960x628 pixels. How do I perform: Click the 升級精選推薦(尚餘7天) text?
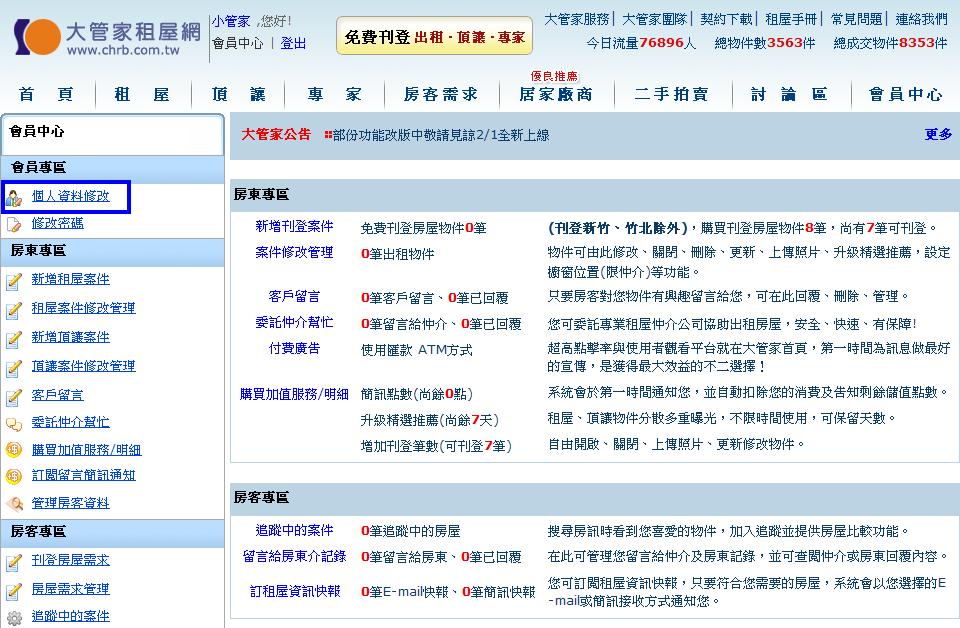pos(430,421)
